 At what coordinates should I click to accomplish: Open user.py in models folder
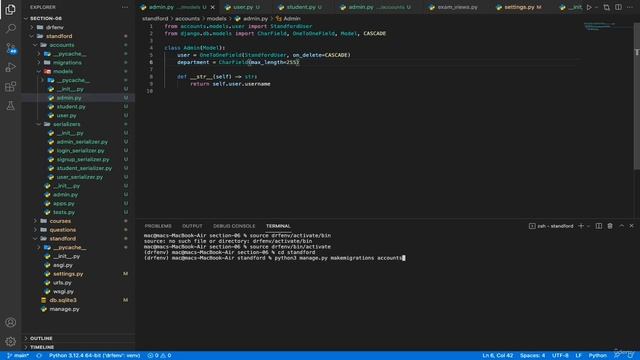66,116
